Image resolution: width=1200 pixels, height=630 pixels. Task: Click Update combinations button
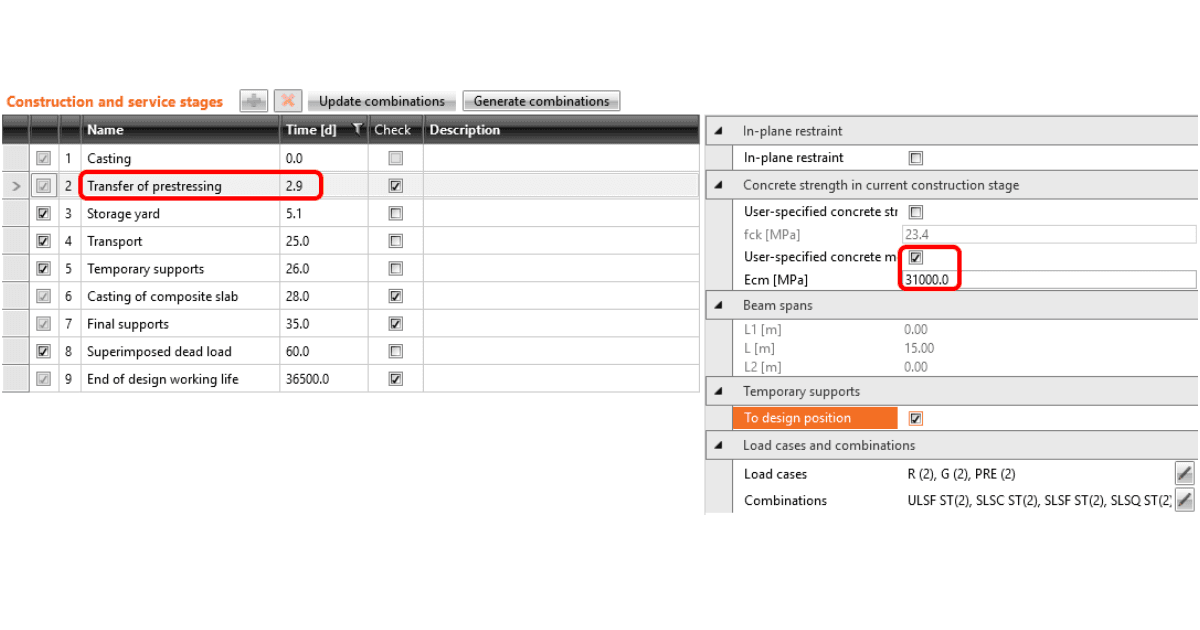(x=382, y=101)
